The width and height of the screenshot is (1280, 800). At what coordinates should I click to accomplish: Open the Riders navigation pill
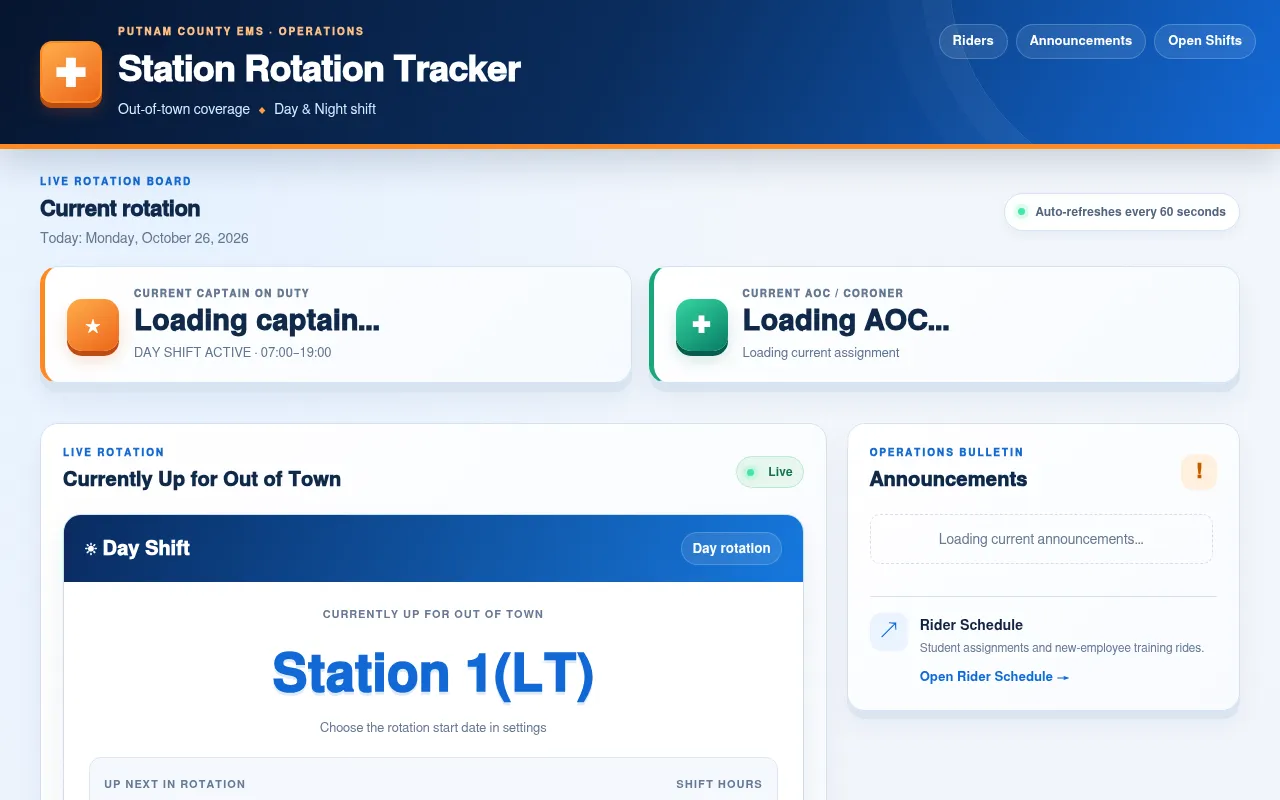[x=973, y=41]
